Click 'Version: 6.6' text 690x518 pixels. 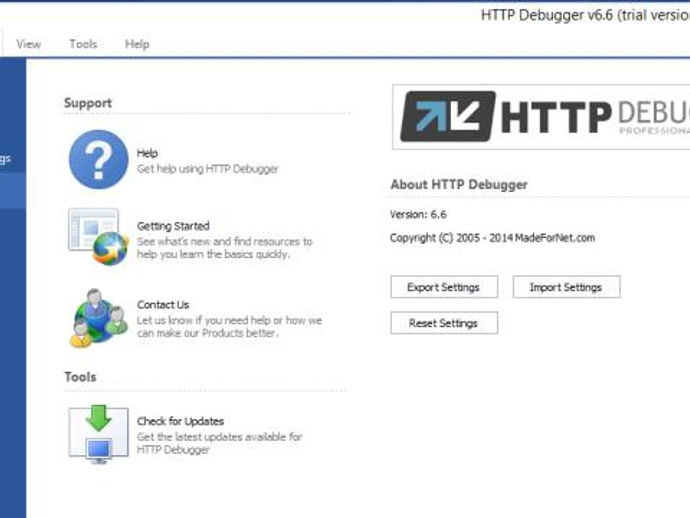pos(418,214)
